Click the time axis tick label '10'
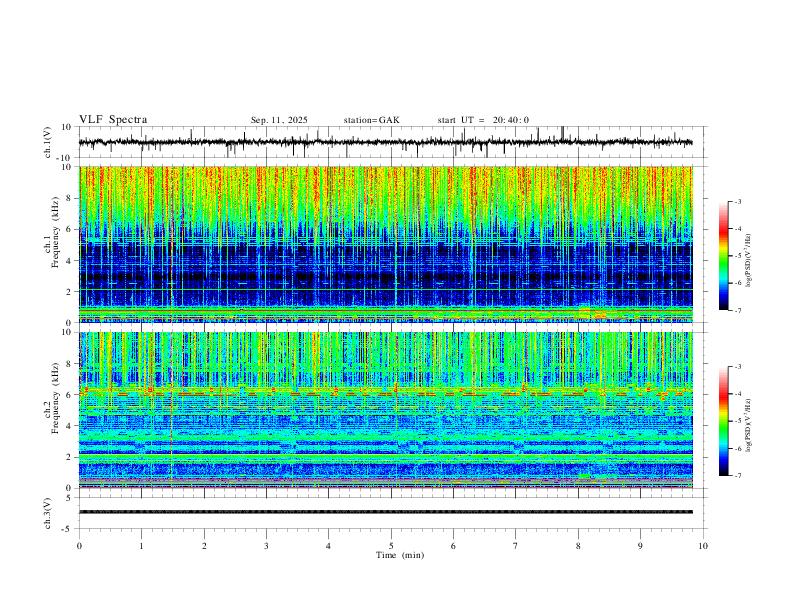 pos(703,546)
